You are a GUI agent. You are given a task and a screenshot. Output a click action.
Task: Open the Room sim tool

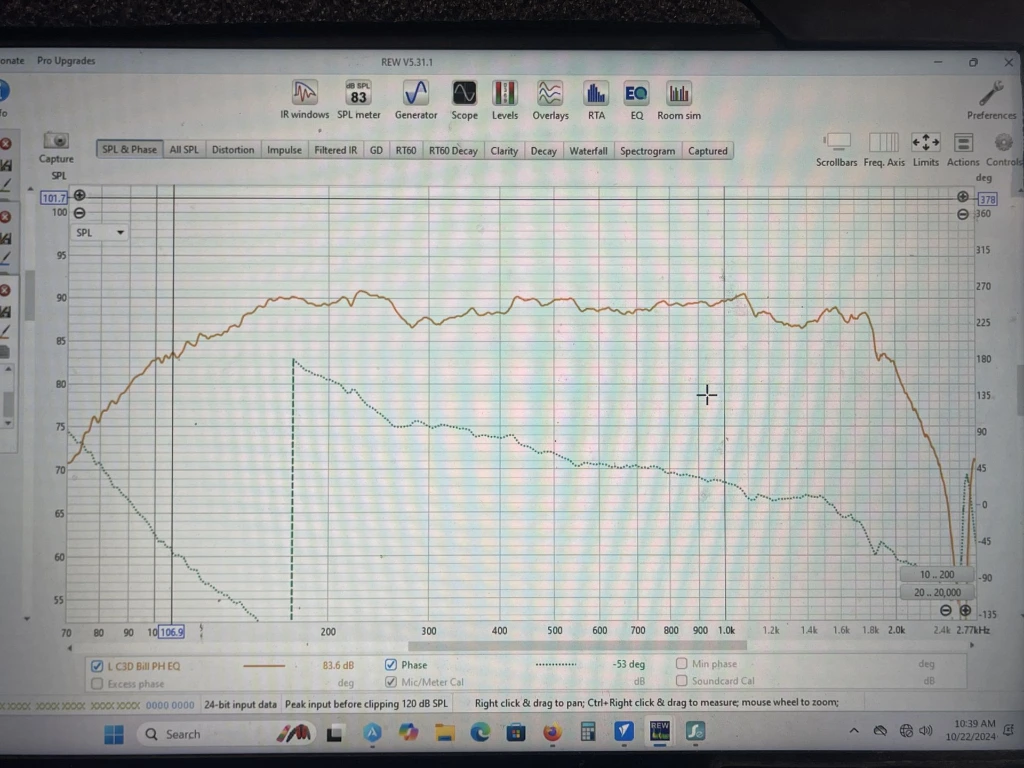tap(679, 94)
